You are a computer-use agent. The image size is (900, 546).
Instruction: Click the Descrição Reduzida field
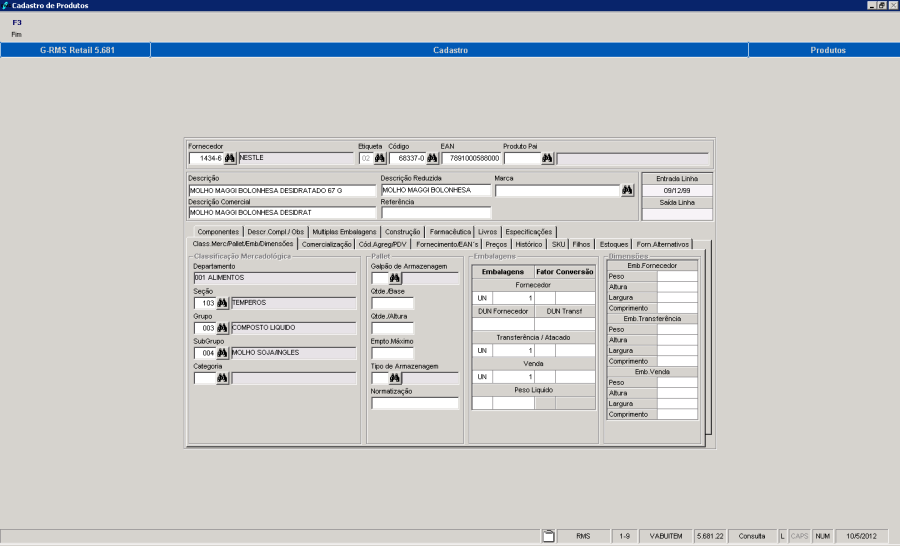[436, 190]
